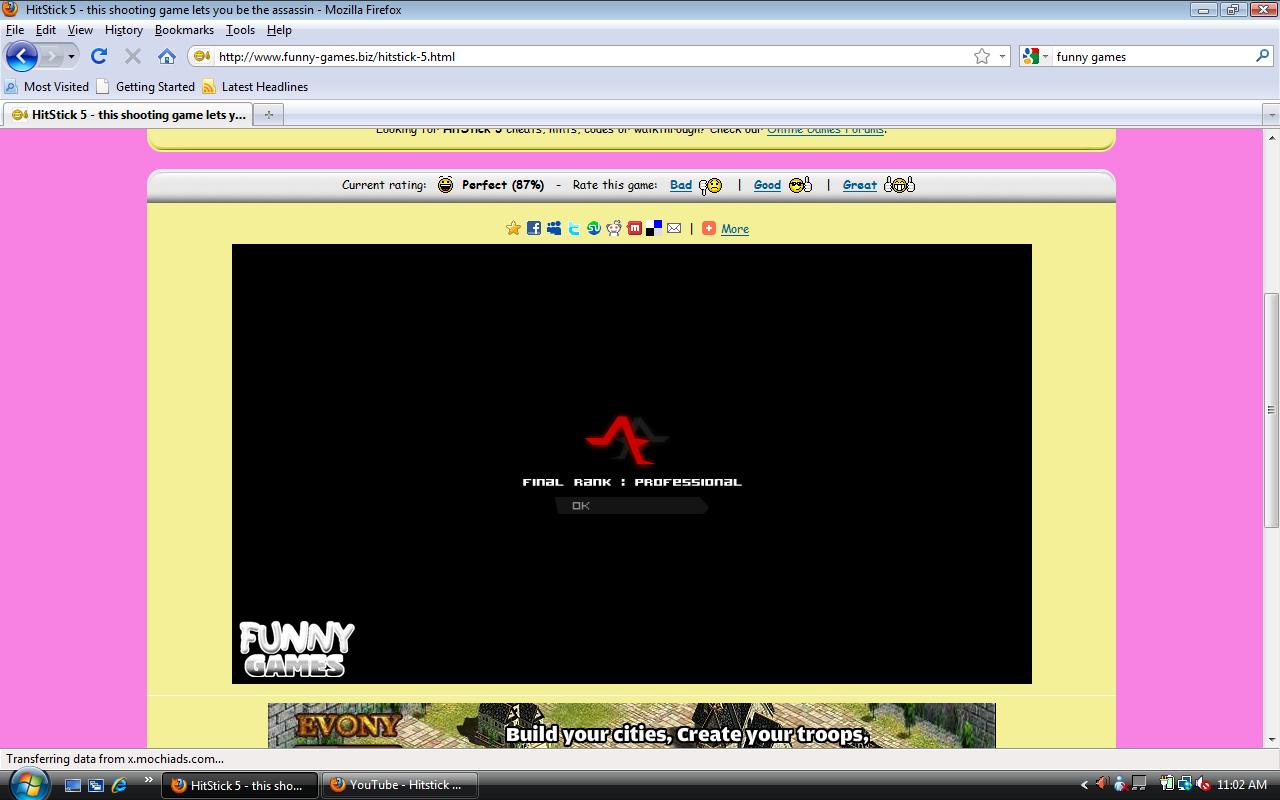The width and height of the screenshot is (1280, 800).
Task: Click the Online Games Forums link
Action: 825,129
